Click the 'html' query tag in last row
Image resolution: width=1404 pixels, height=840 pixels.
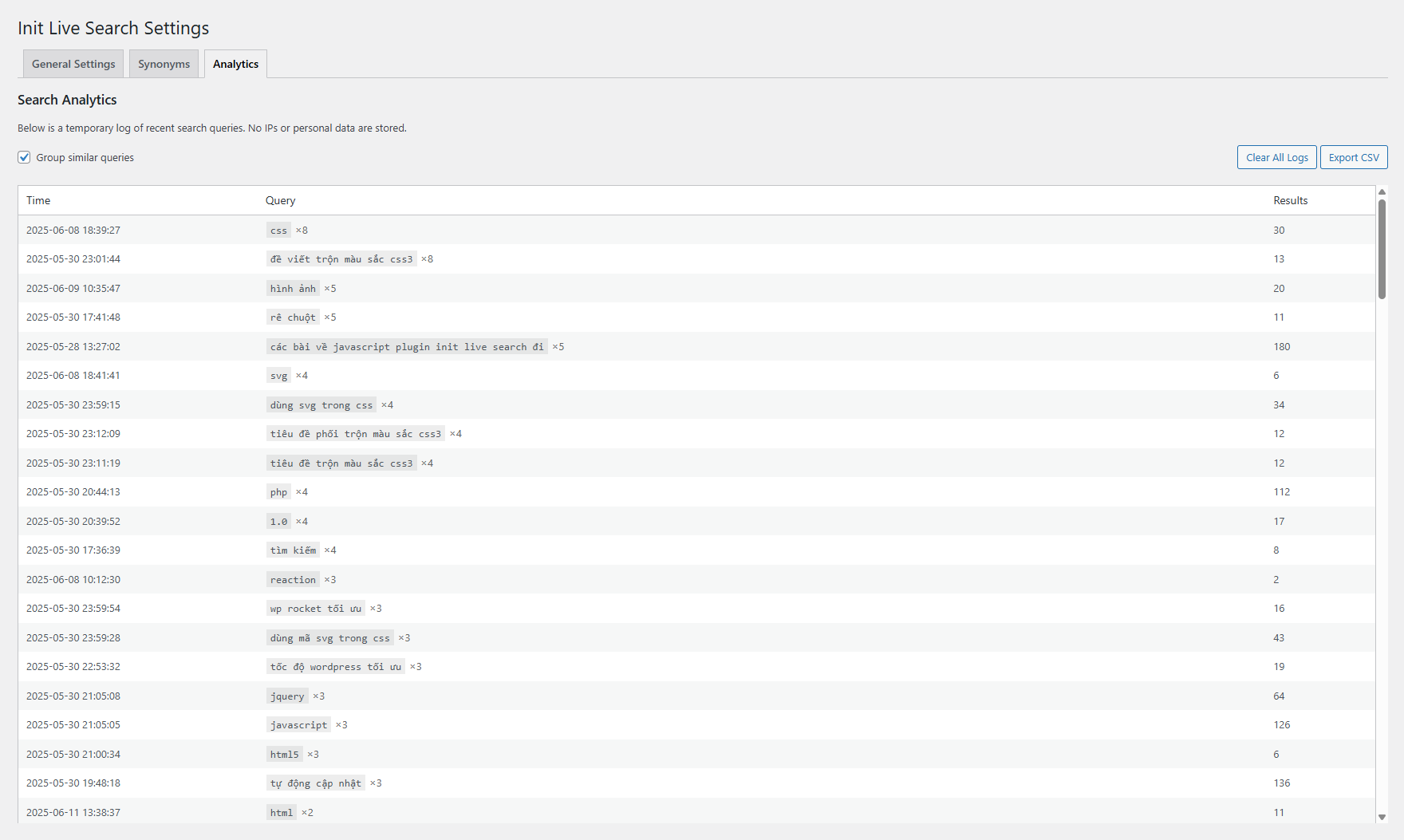[x=282, y=813]
